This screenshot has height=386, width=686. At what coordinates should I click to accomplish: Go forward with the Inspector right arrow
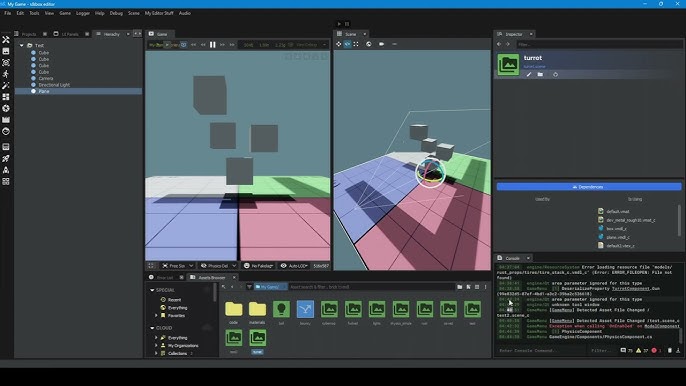(508, 44)
